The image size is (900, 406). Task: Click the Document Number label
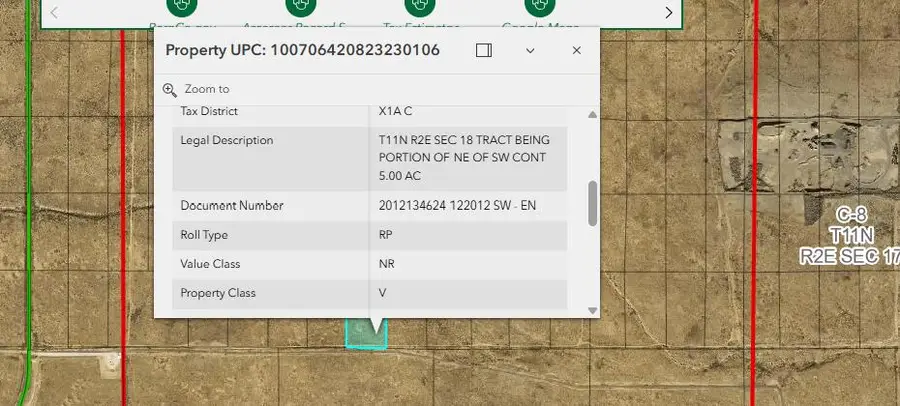coord(232,206)
